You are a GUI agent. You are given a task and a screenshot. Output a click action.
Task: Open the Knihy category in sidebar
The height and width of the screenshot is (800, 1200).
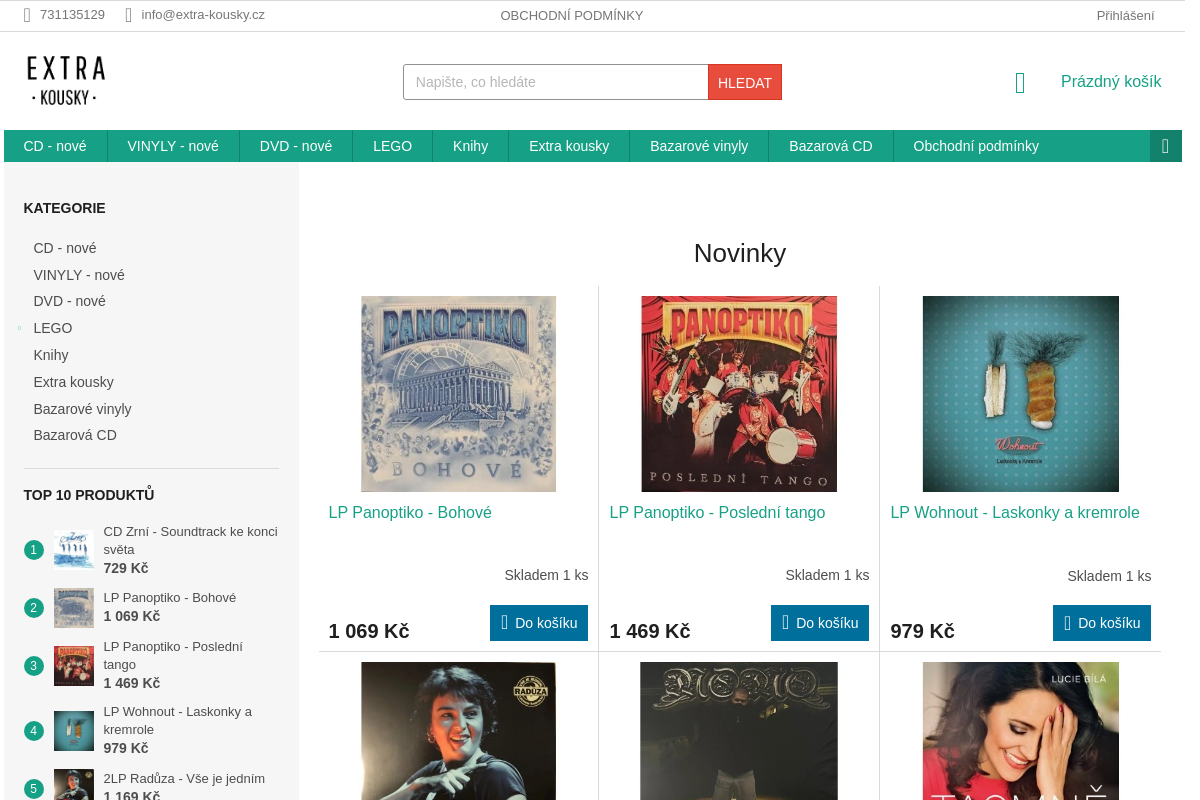[x=51, y=355]
